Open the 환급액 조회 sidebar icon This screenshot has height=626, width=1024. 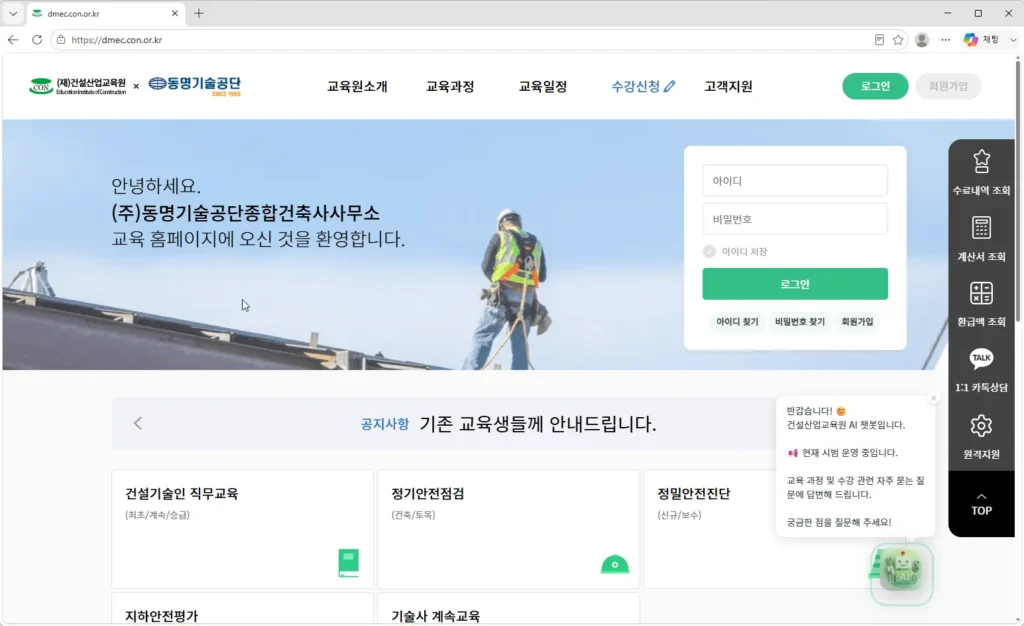point(981,304)
